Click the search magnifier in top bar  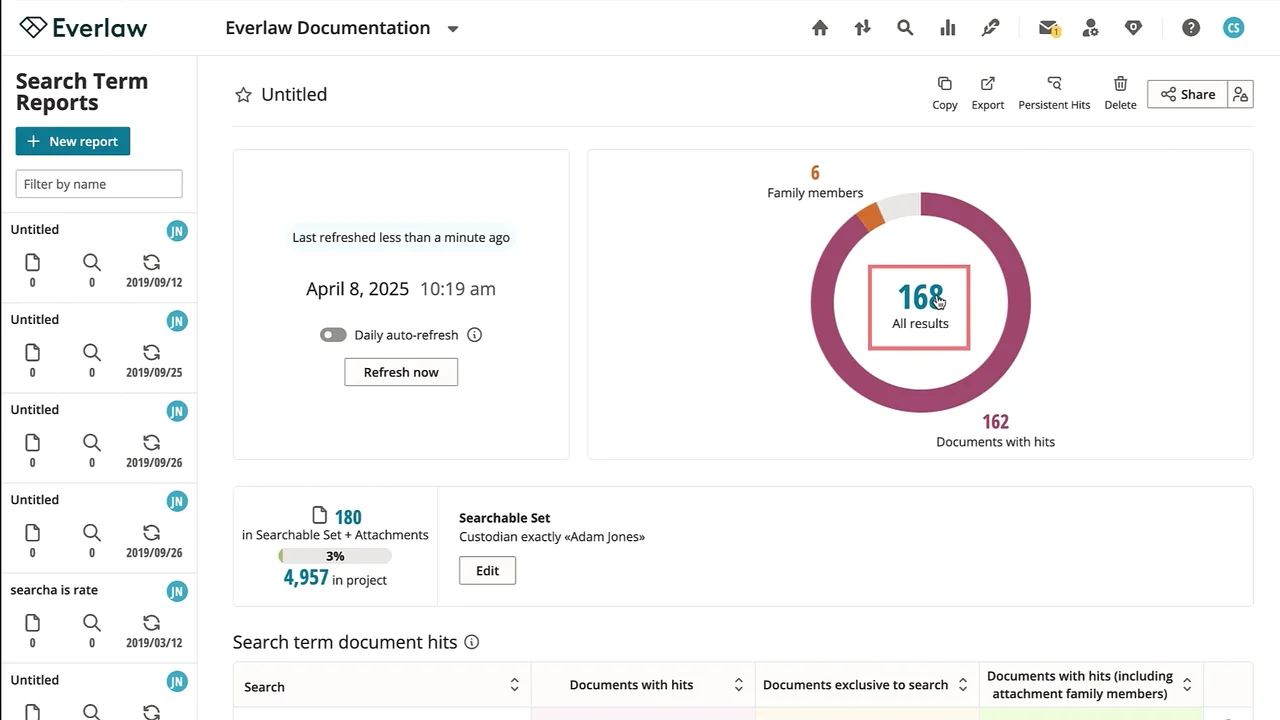pyautogui.click(x=905, y=28)
